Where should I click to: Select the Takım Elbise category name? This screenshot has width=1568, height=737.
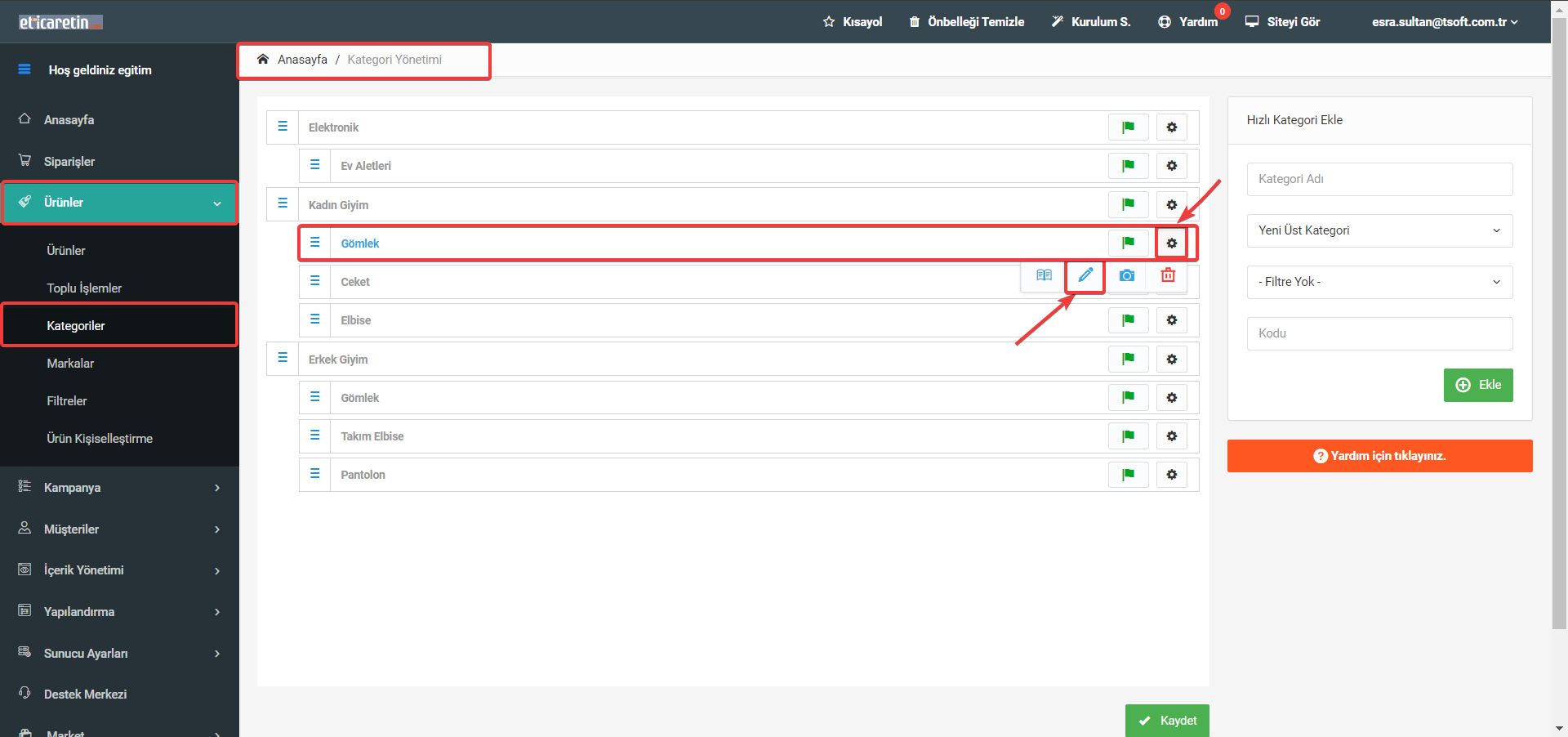pos(372,436)
